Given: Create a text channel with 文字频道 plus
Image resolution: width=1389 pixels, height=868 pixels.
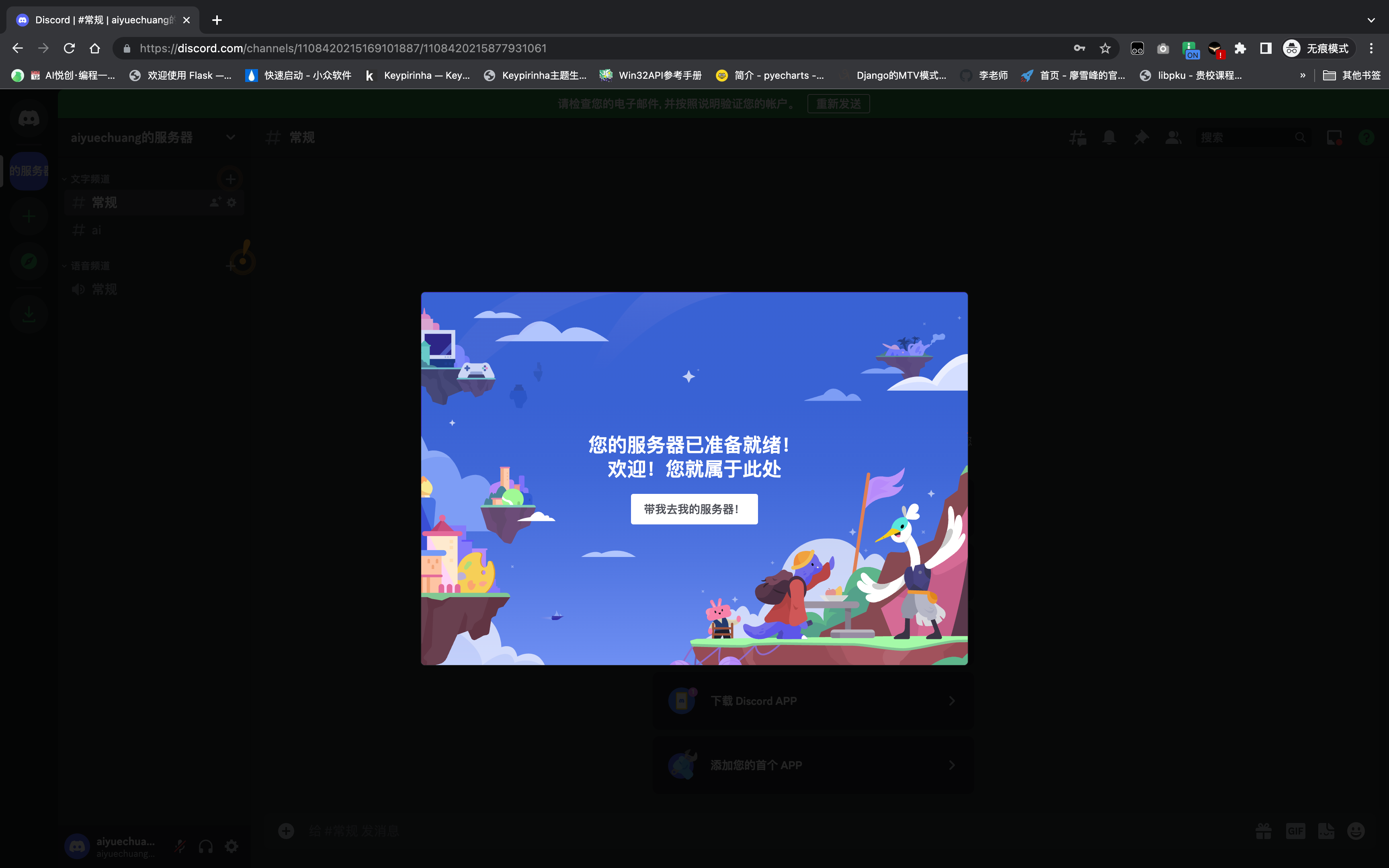Looking at the screenshot, I should point(231,179).
